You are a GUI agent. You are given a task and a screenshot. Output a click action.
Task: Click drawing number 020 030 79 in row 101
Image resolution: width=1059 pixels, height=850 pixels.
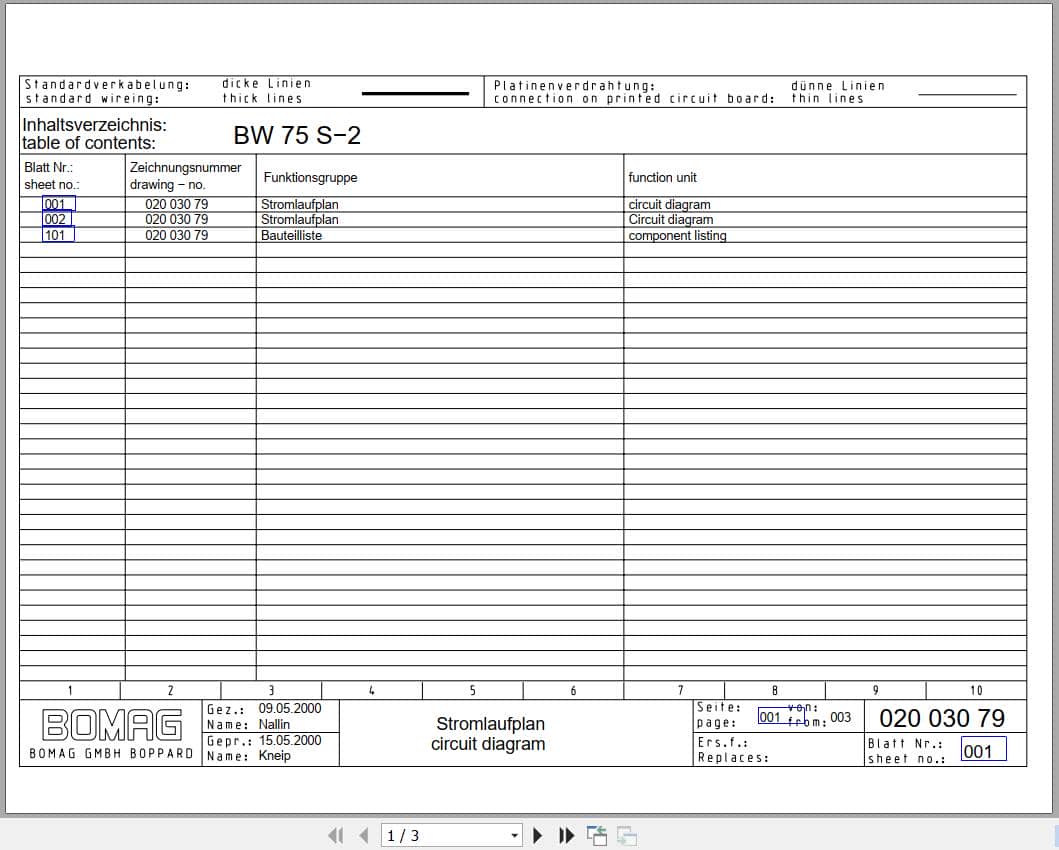[176, 236]
